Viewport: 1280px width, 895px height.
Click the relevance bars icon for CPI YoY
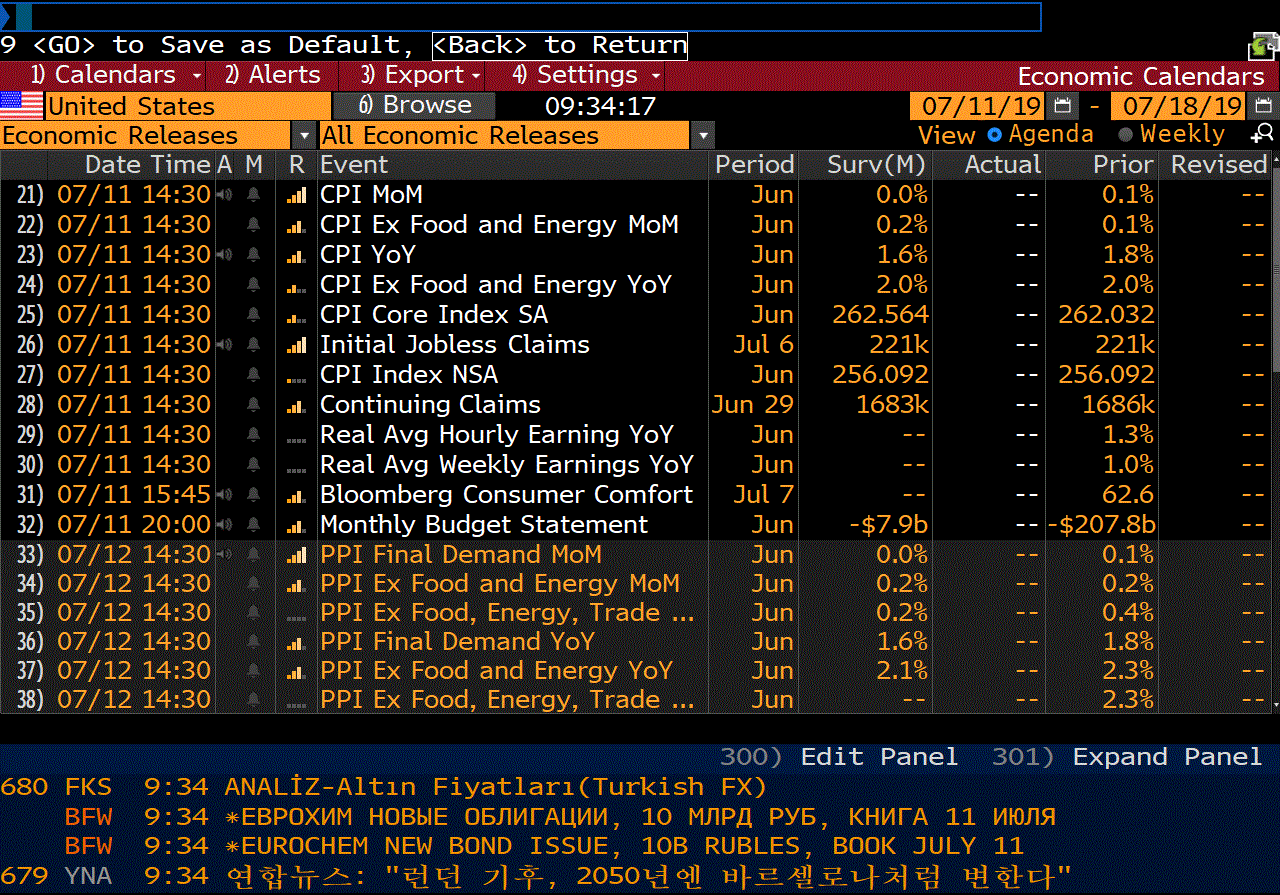pyautogui.click(x=296, y=255)
